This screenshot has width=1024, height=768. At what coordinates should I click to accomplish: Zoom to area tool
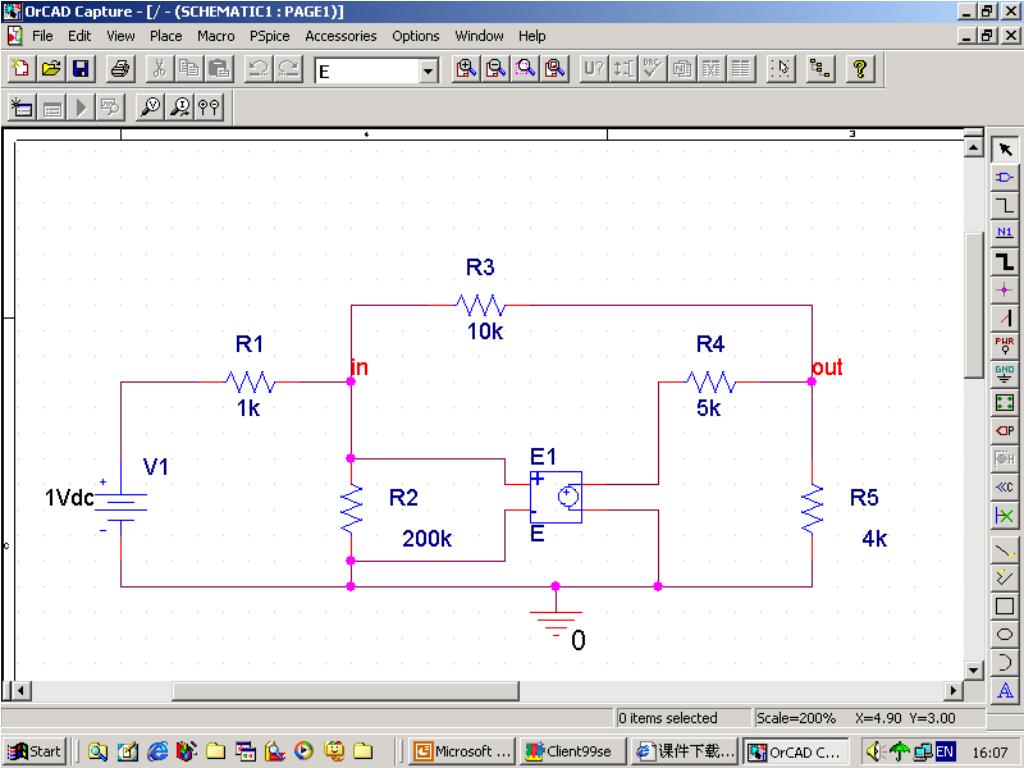[x=525, y=69]
